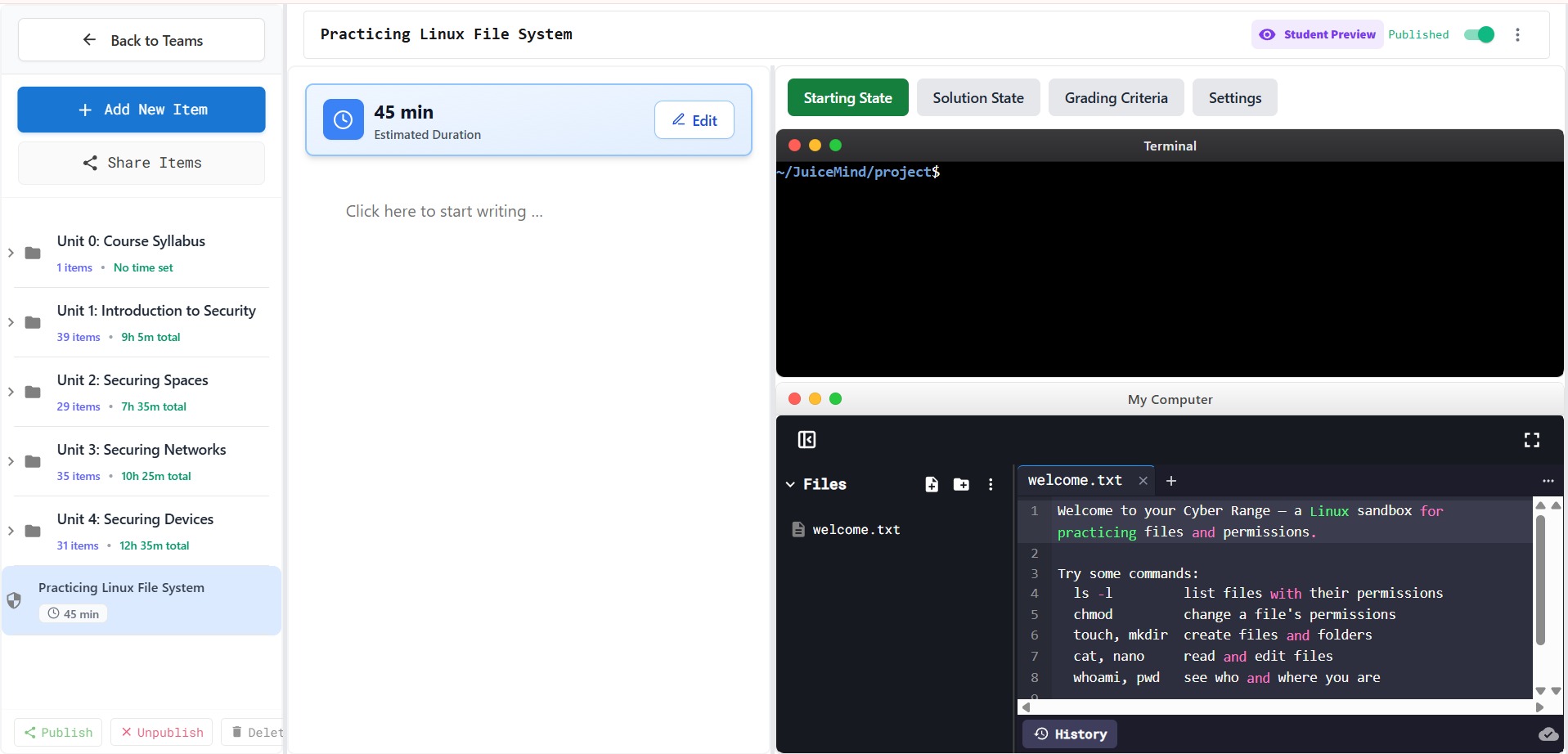Expand Unit 4: Securing Devices chevron

[x=11, y=531]
